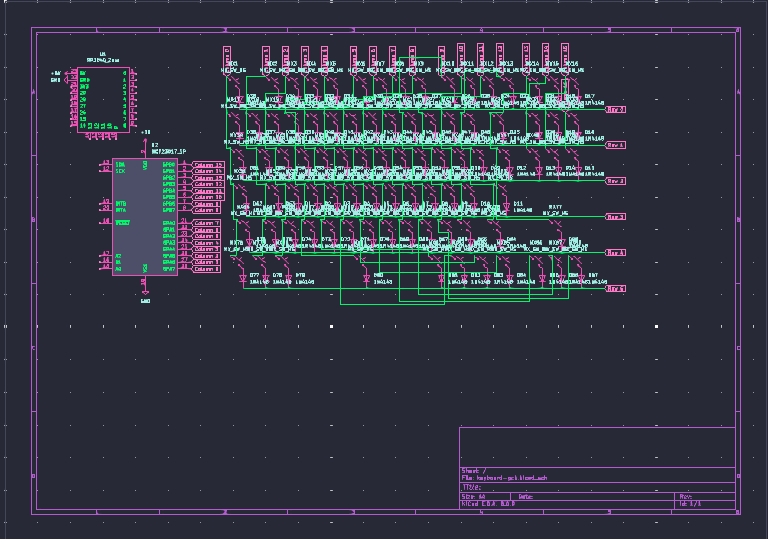This screenshot has width=768, height=539.
Task: Select diode D11 on the Row 3 line
Action: pyautogui.click(x=506, y=207)
